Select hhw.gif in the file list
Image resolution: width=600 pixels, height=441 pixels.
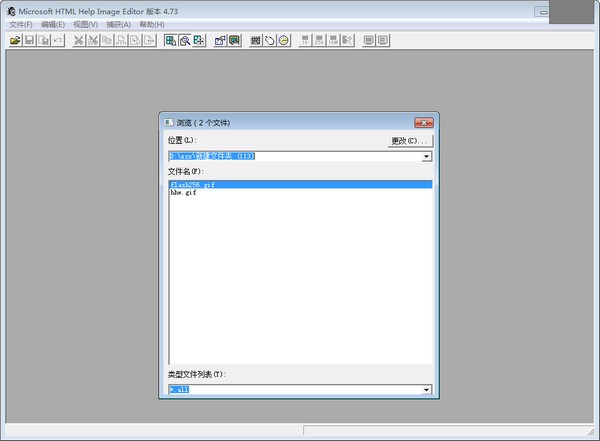tap(183, 193)
